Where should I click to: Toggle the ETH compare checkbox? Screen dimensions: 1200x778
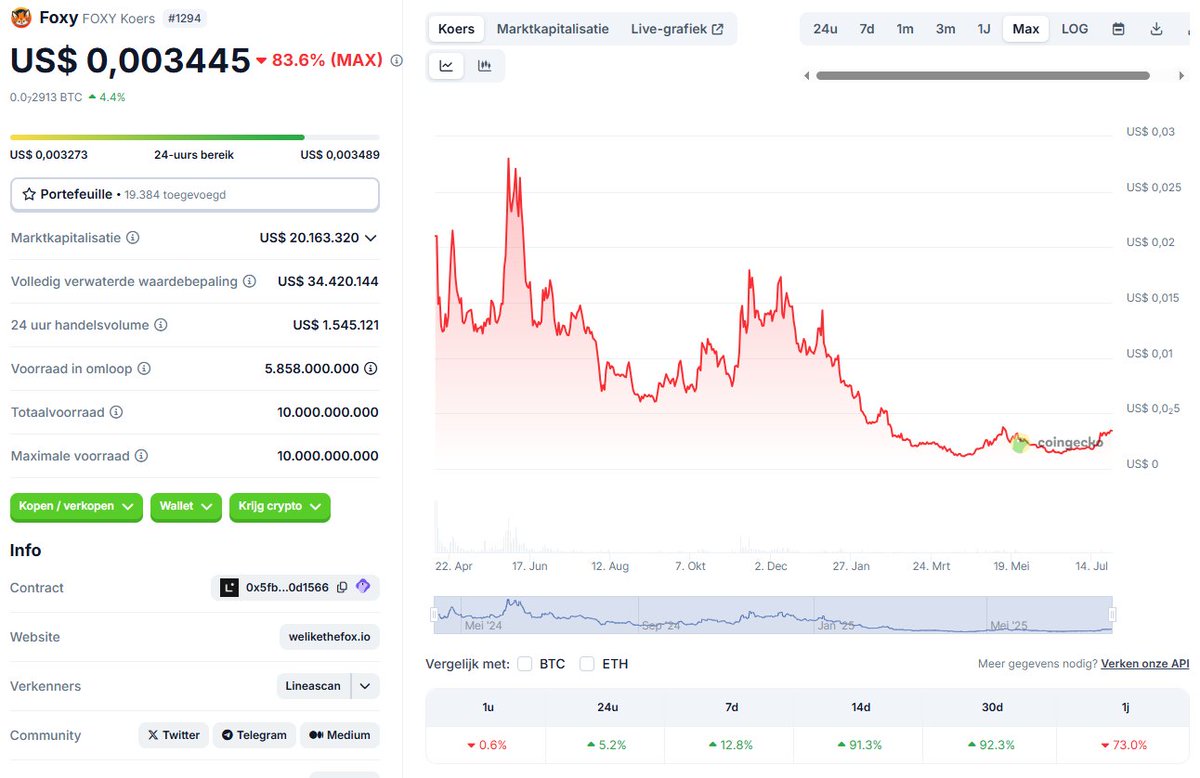[x=587, y=664]
